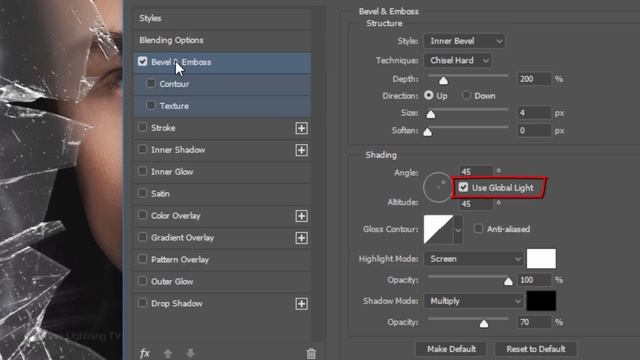The height and width of the screenshot is (360, 640).
Task: Click the Soften value field showing 0
Action: pyautogui.click(x=534, y=131)
